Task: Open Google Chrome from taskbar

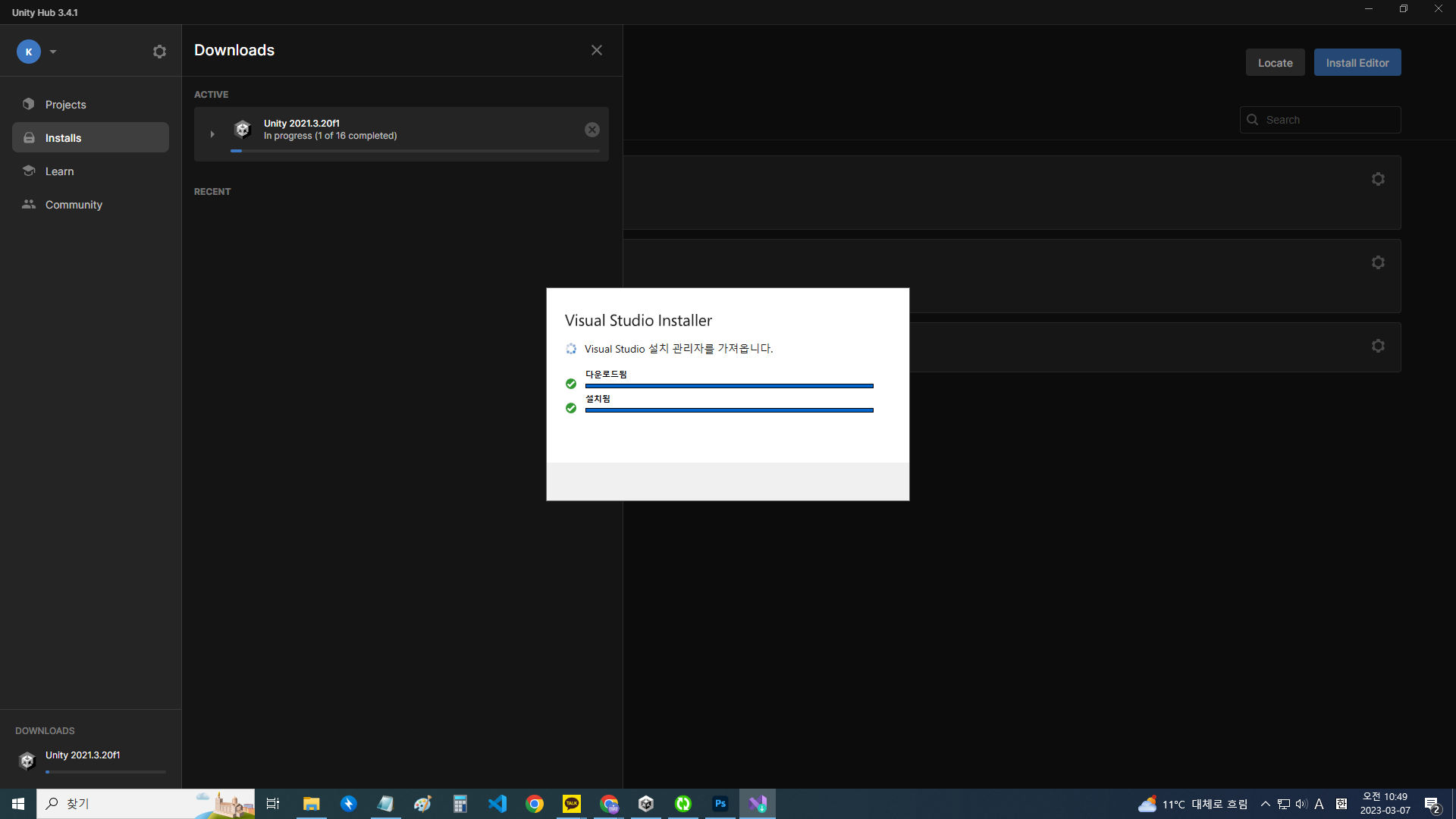Action: coord(535,804)
